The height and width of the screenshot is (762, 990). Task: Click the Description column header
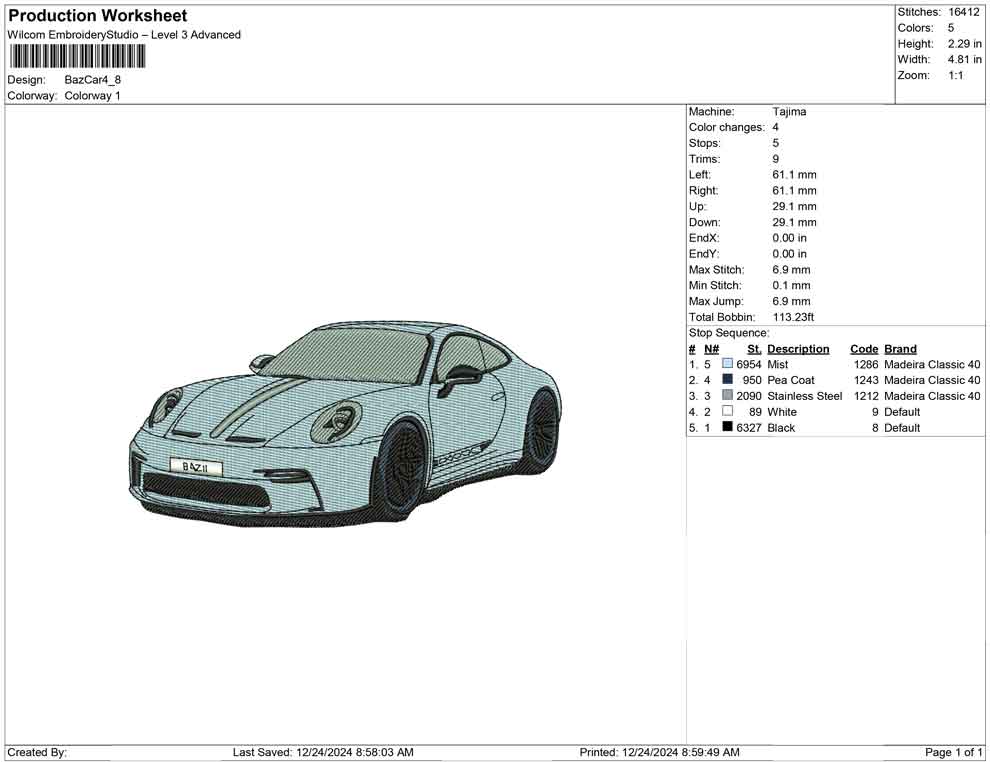tap(798, 349)
